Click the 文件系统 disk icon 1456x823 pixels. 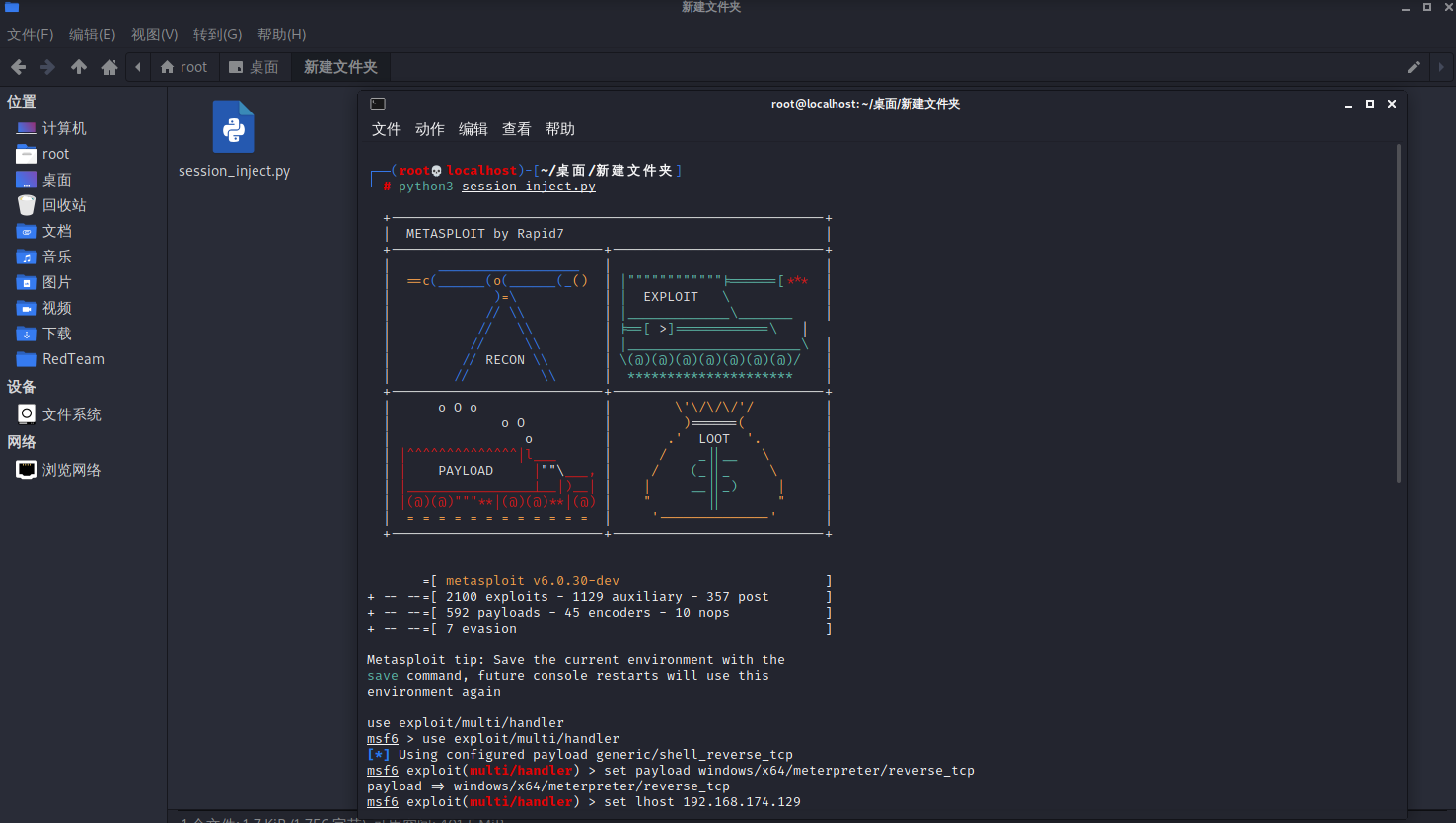tap(27, 414)
